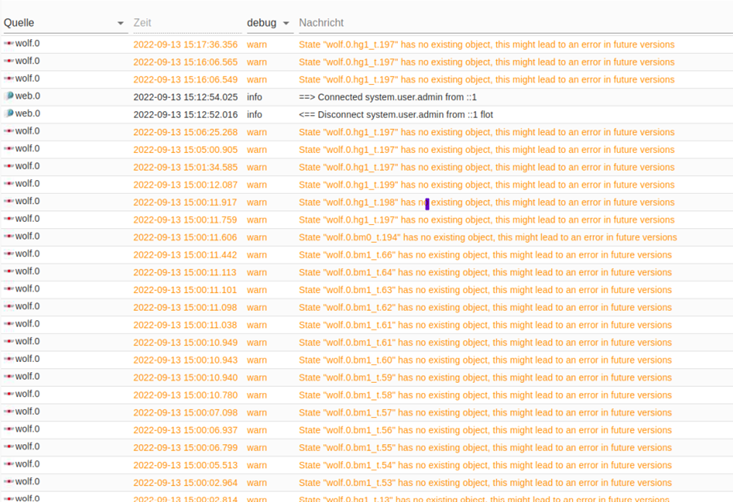
Task: Click wolf.0 source label in 15:00:02.964 row
Action: pos(27,481)
